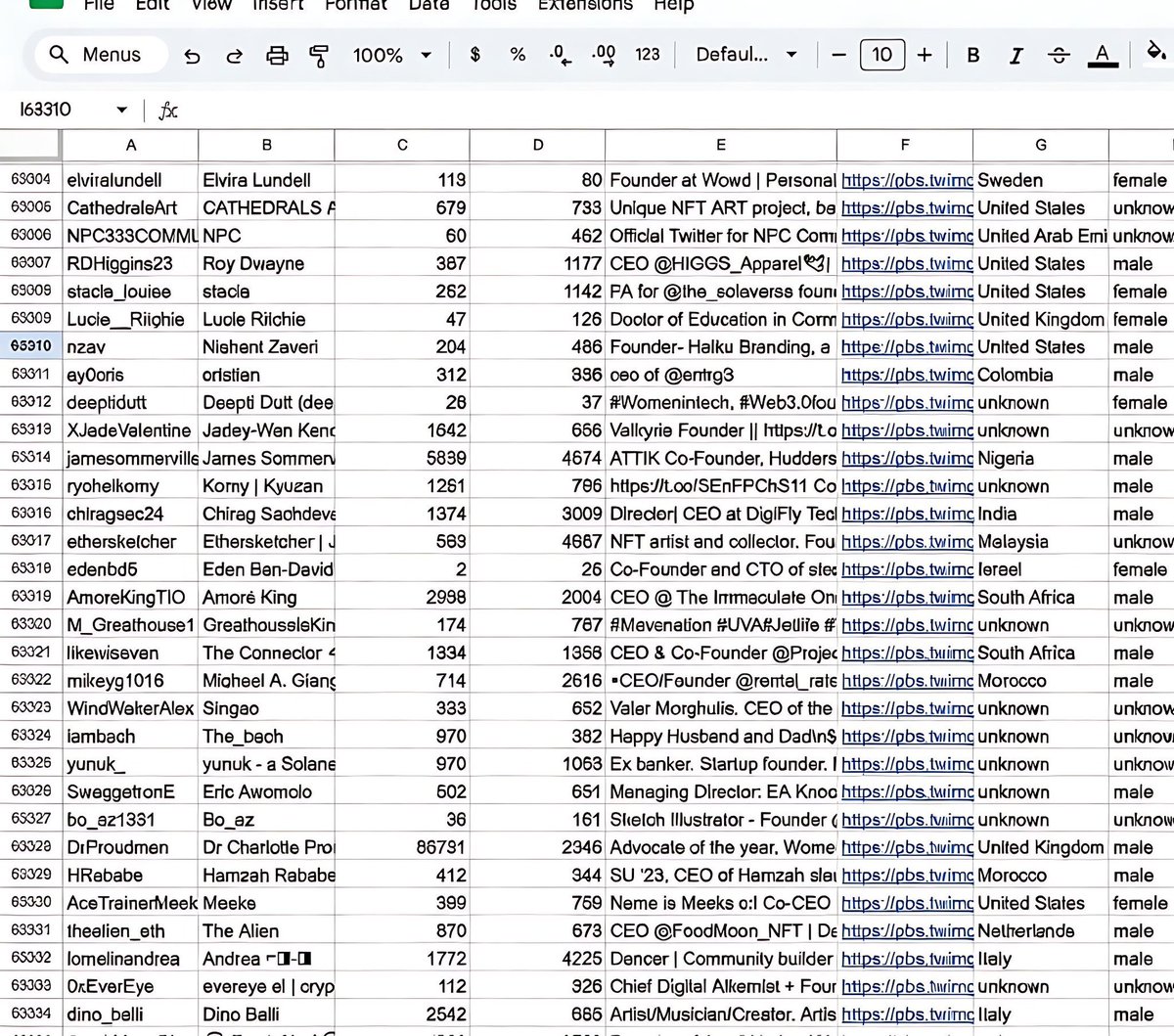Select column D header
The image size is (1174, 1036).
point(538,145)
